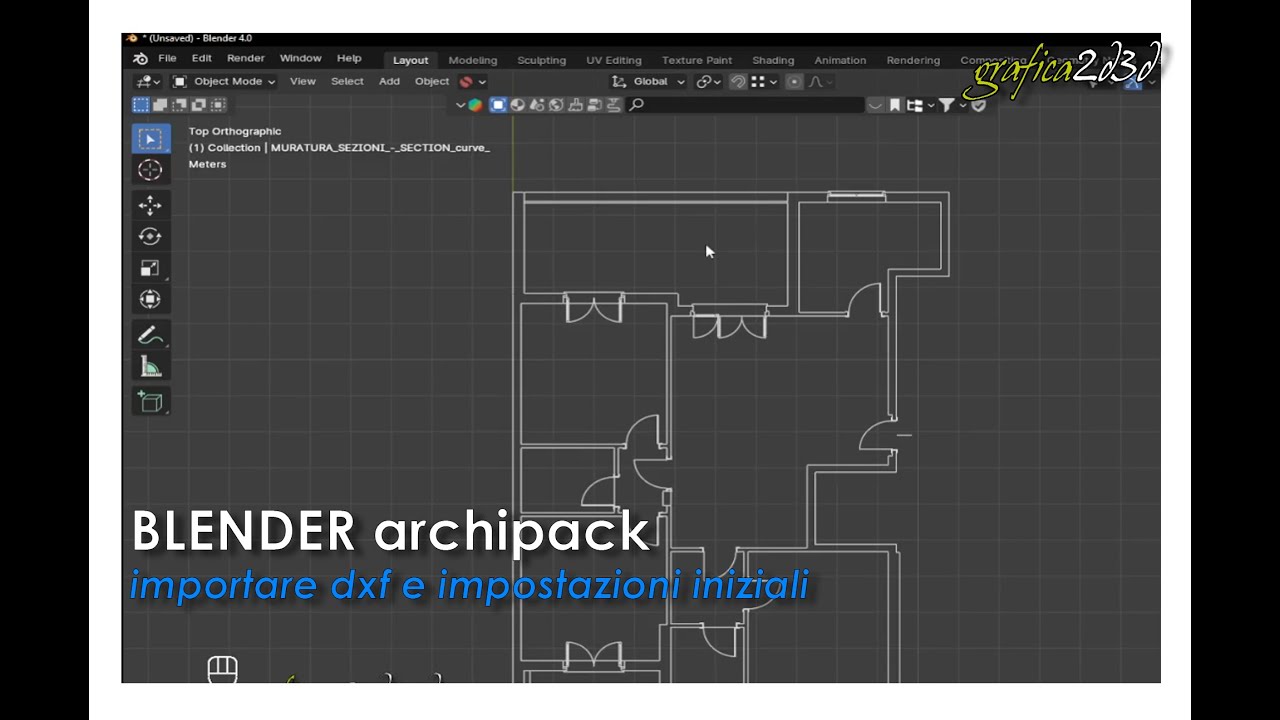Click into the search input field
Screen dimensions: 1280x720
pos(745,105)
